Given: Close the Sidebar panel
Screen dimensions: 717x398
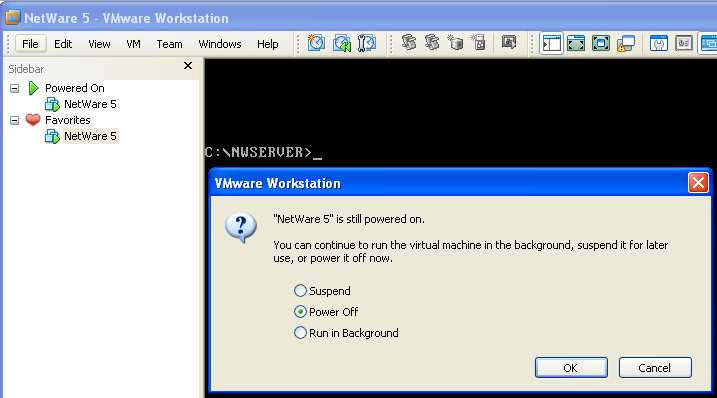Looking at the screenshot, I should click(x=188, y=66).
